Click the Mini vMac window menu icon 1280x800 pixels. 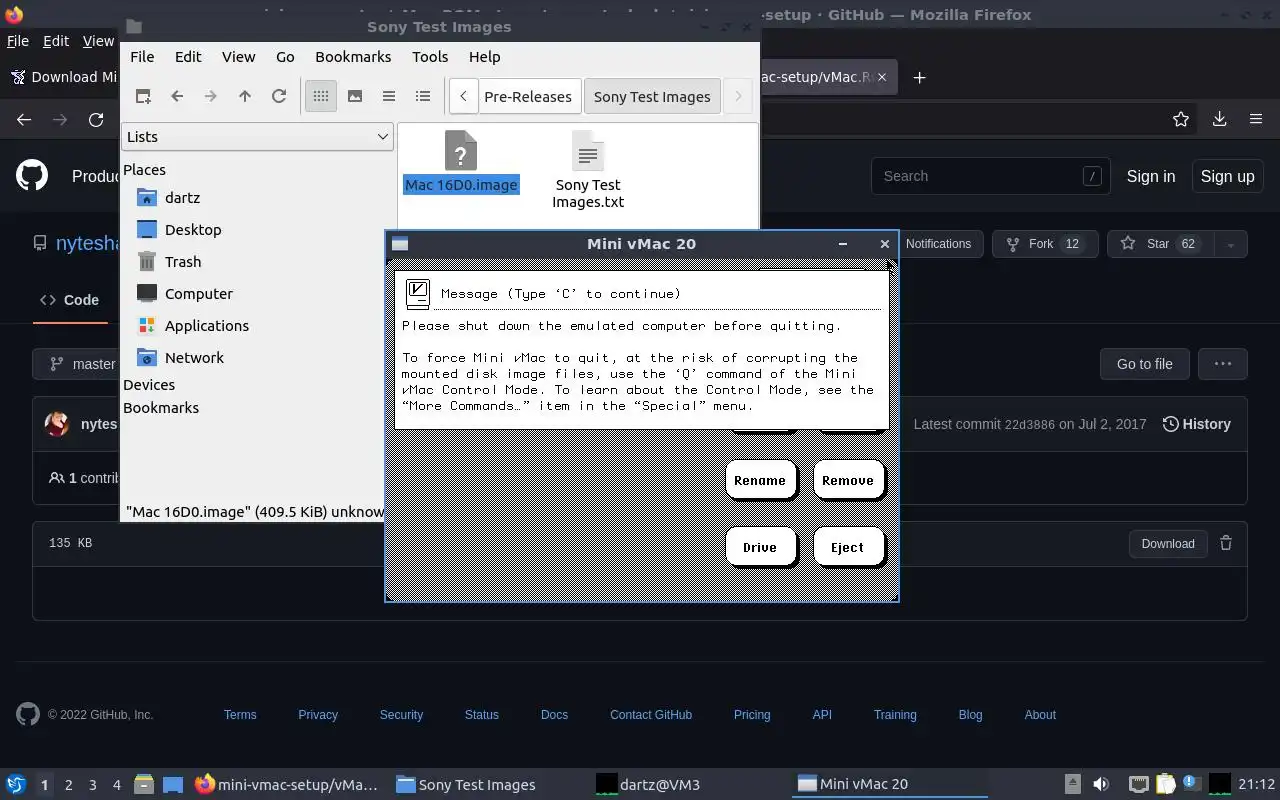400,244
